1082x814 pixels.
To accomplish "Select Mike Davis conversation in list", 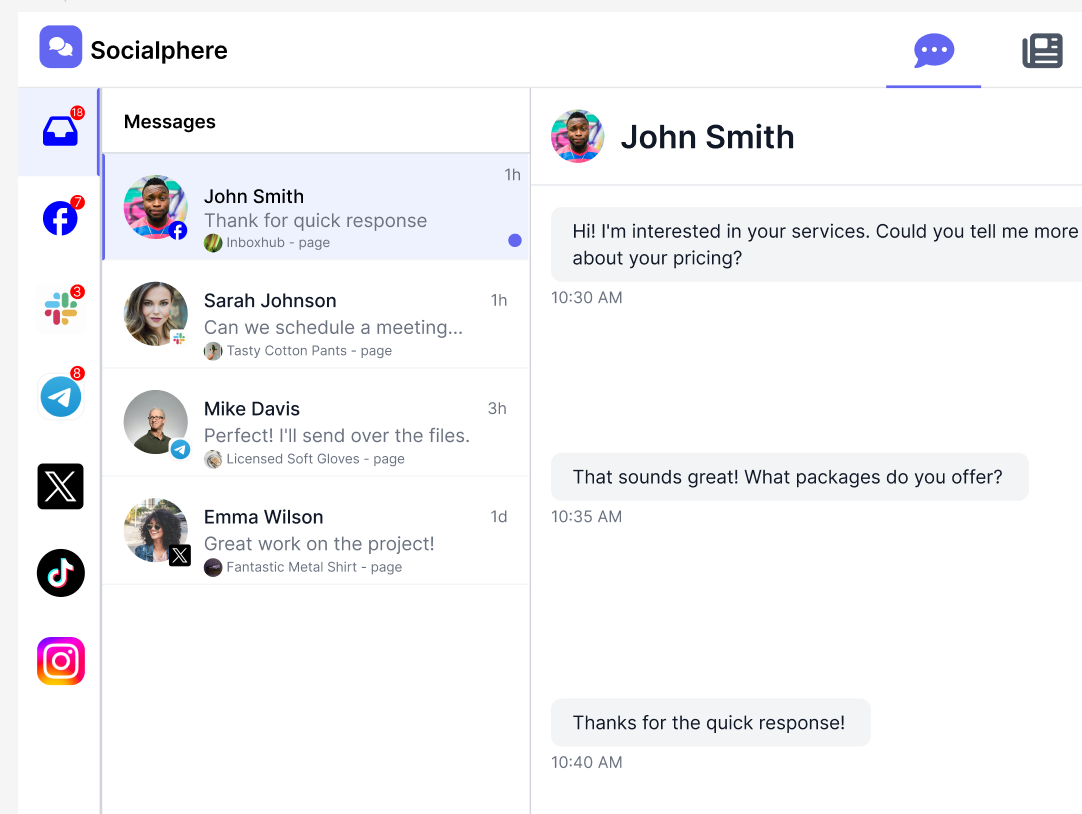I will tap(315, 423).
